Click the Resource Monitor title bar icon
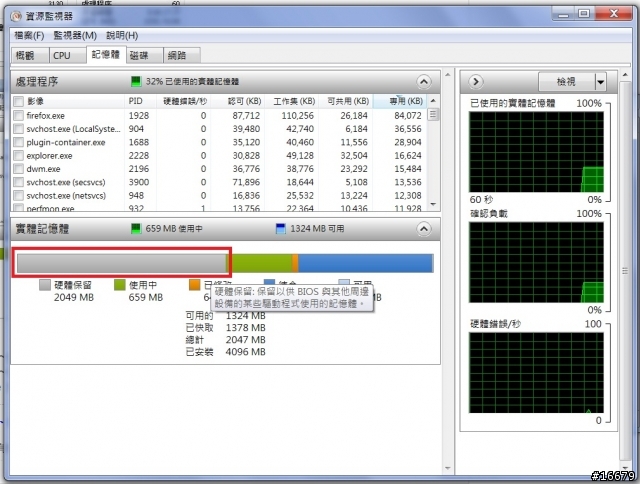This screenshot has height=484, width=640. 16,16
